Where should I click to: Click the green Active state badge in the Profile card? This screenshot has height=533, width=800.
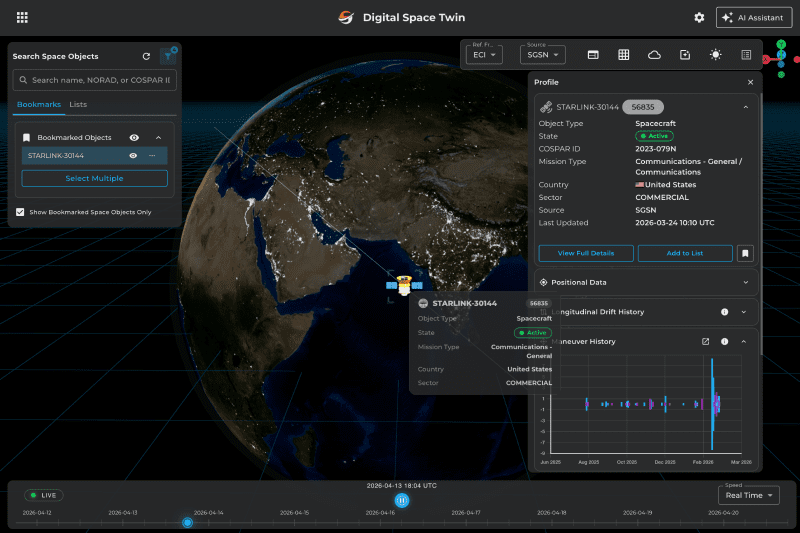(654, 136)
